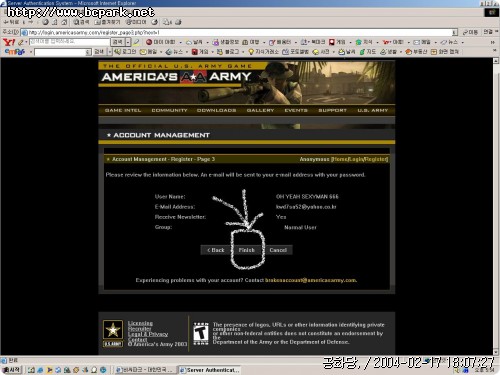The image size is (500, 375).
Task: Click the Cancel button
Action: [x=278, y=250]
